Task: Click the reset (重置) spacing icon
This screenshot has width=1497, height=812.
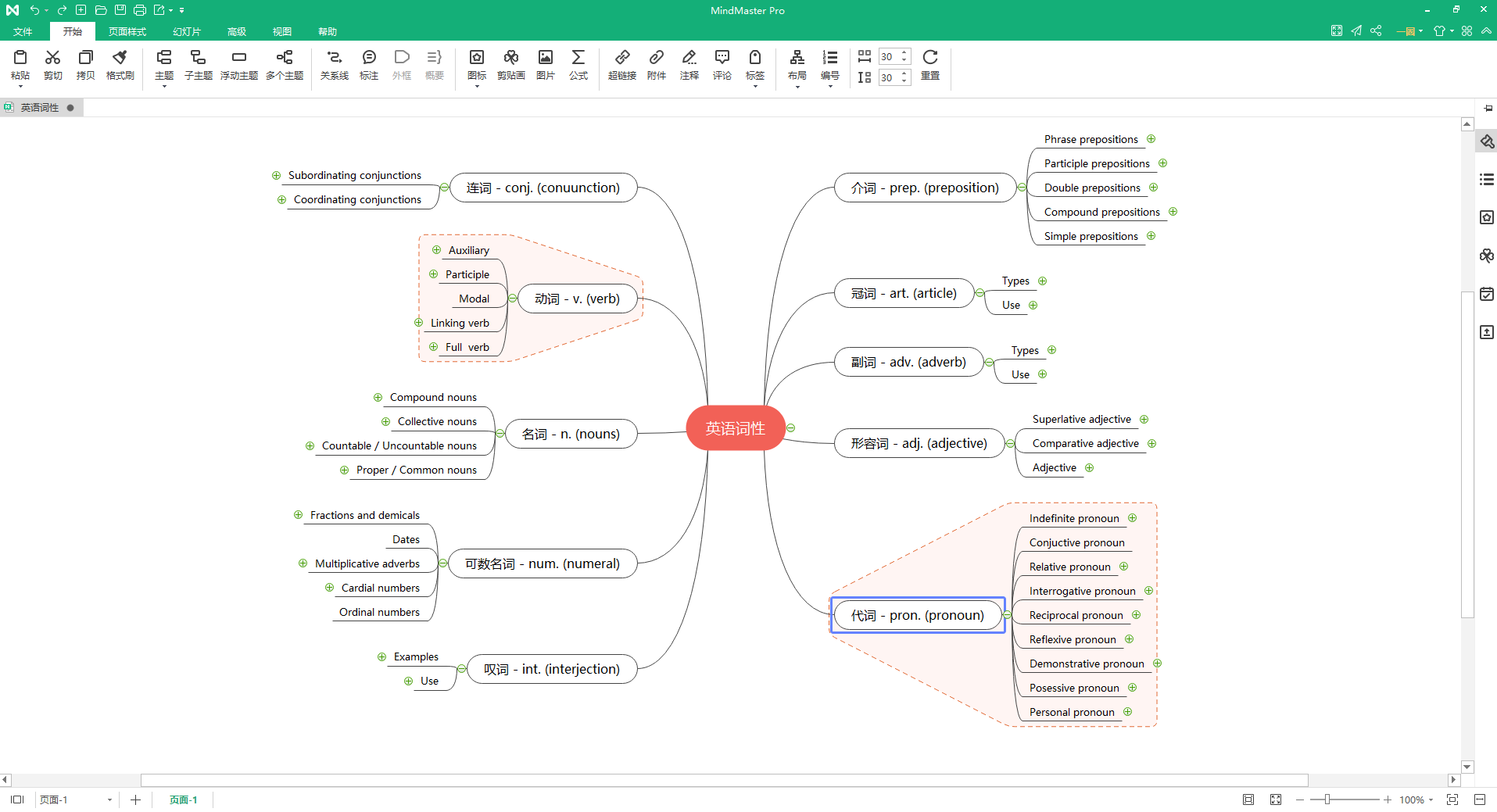Action: (930, 65)
